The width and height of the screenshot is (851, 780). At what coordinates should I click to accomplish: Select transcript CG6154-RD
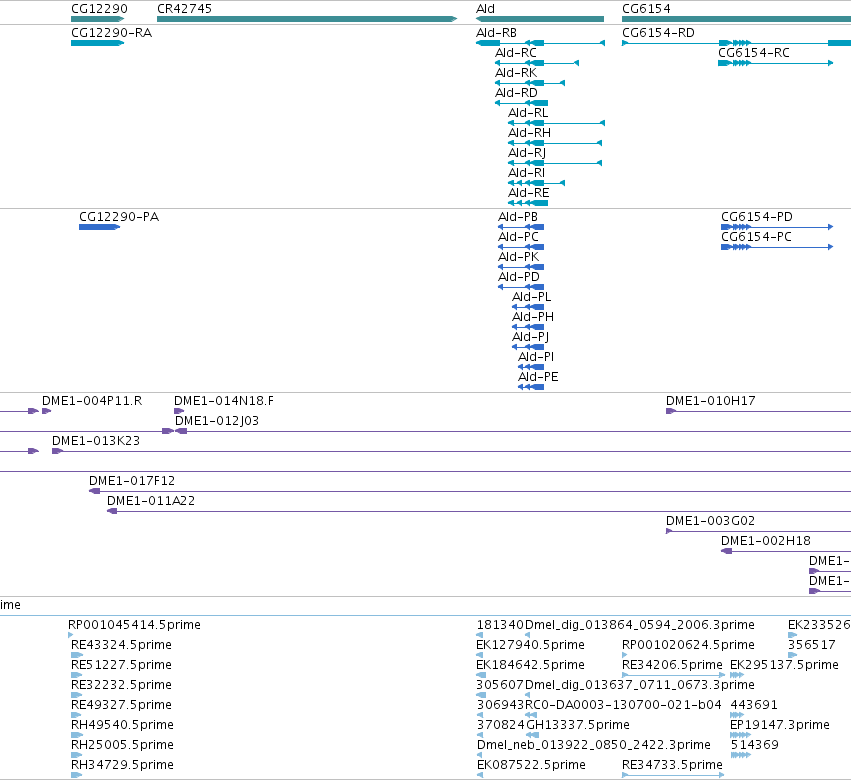coord(736,43)
